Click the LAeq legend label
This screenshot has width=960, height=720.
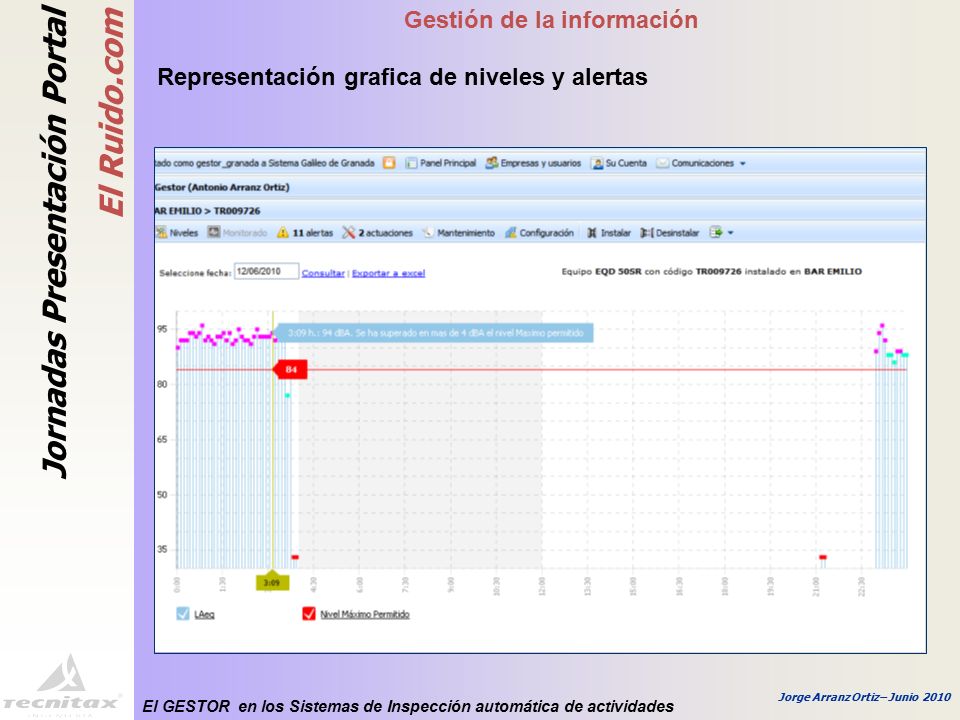pos(204,614)
